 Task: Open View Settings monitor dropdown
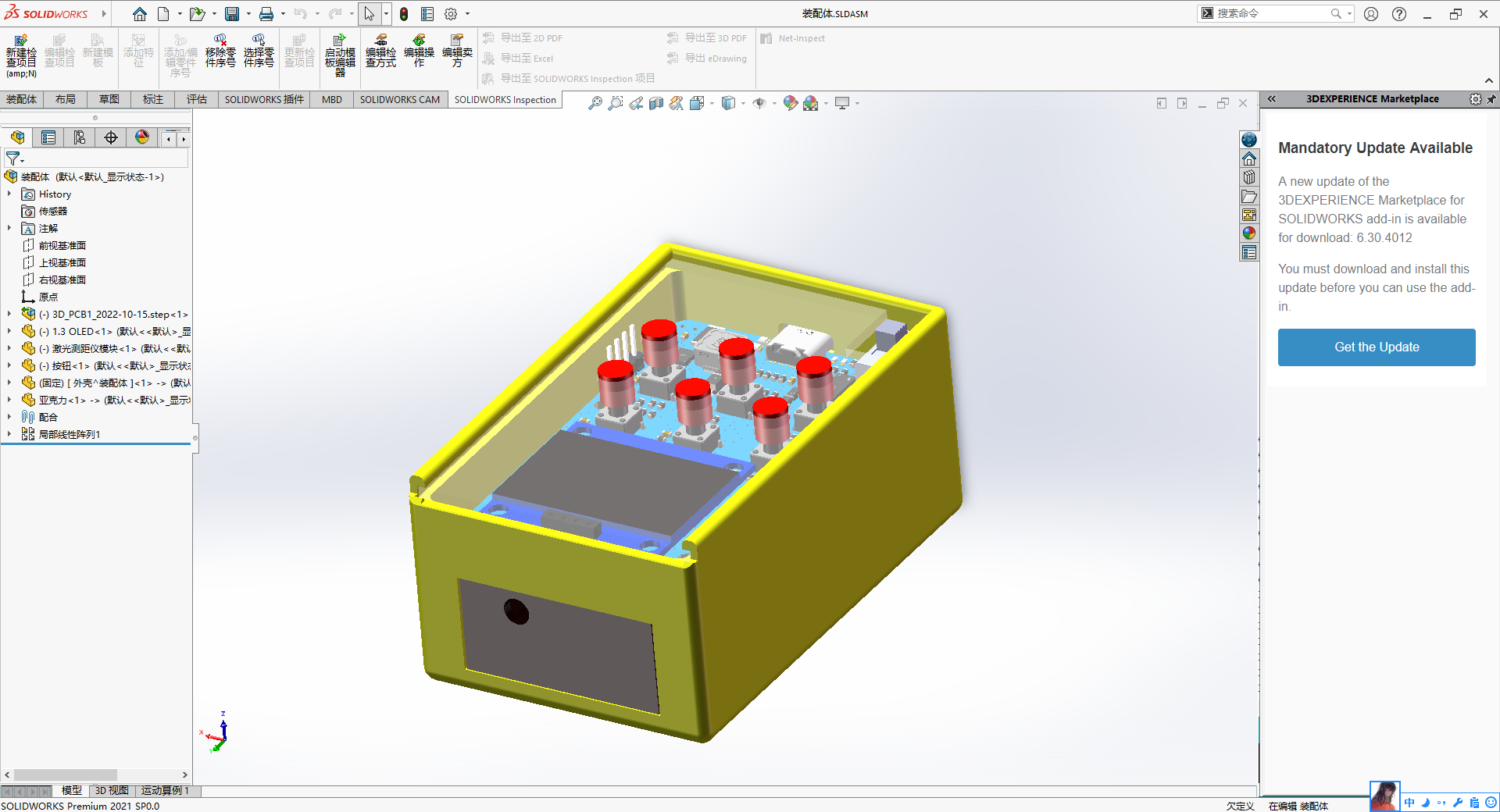pos(857,103)
